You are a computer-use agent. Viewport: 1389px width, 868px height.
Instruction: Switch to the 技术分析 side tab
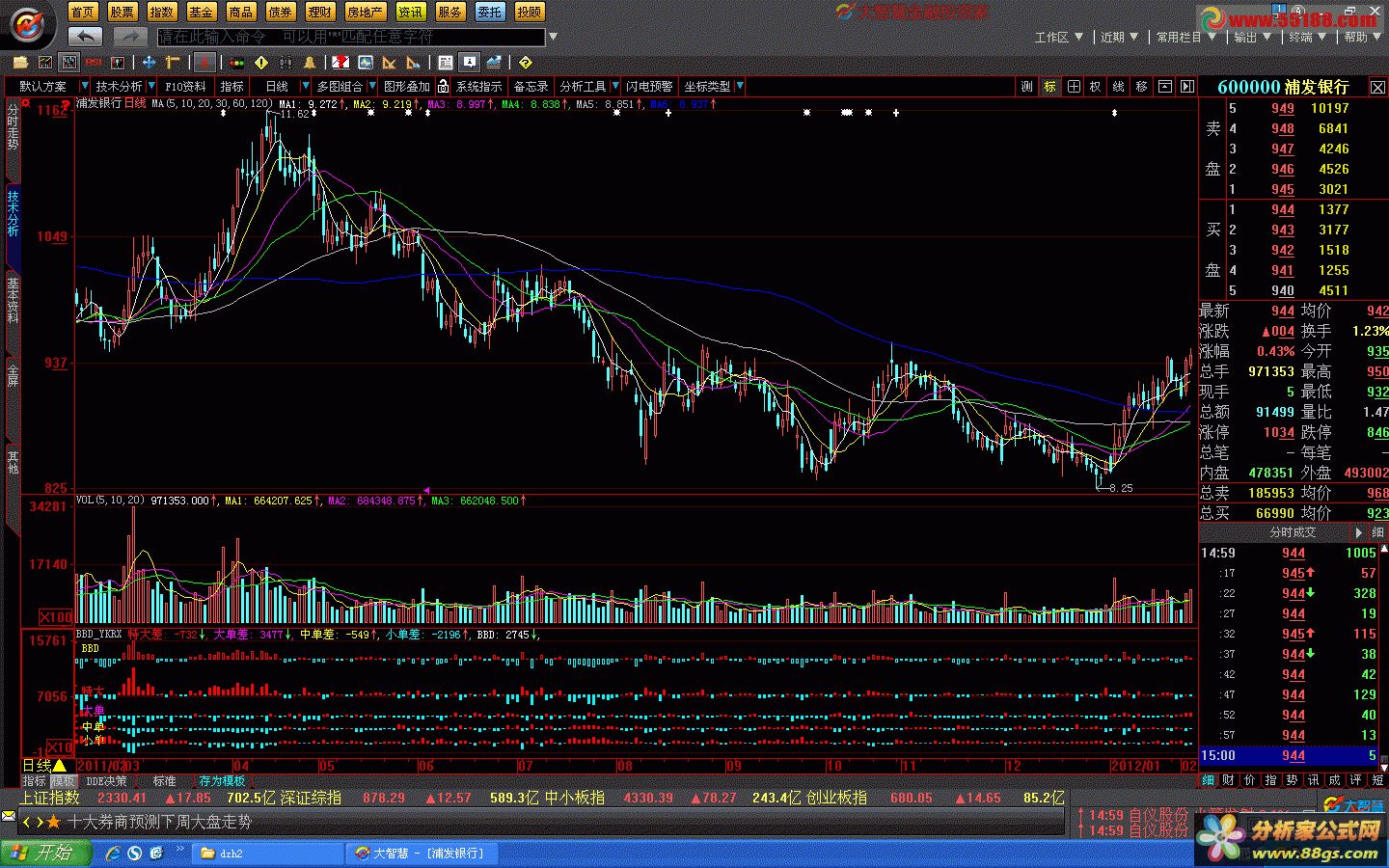(x=13, y=214)
